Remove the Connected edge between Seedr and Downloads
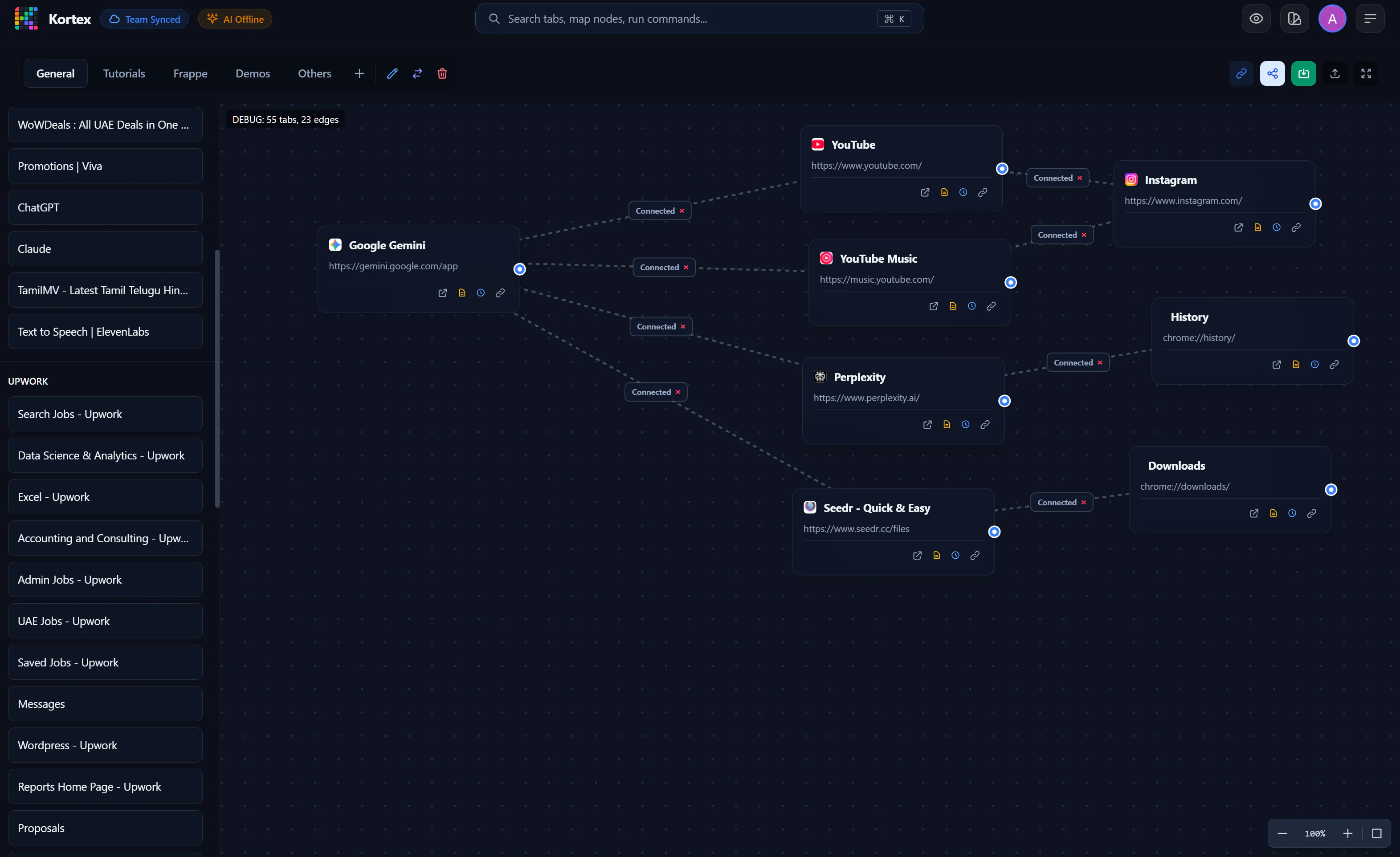The width and height of the screenshot is (1400, 857). [x=1084, y=502]
